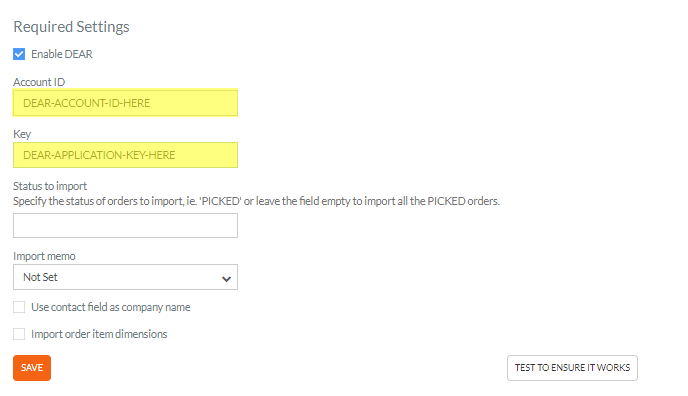The image size is (688, 396).
Task: Click the chevron arrow on Import memo
Action: 226,278
